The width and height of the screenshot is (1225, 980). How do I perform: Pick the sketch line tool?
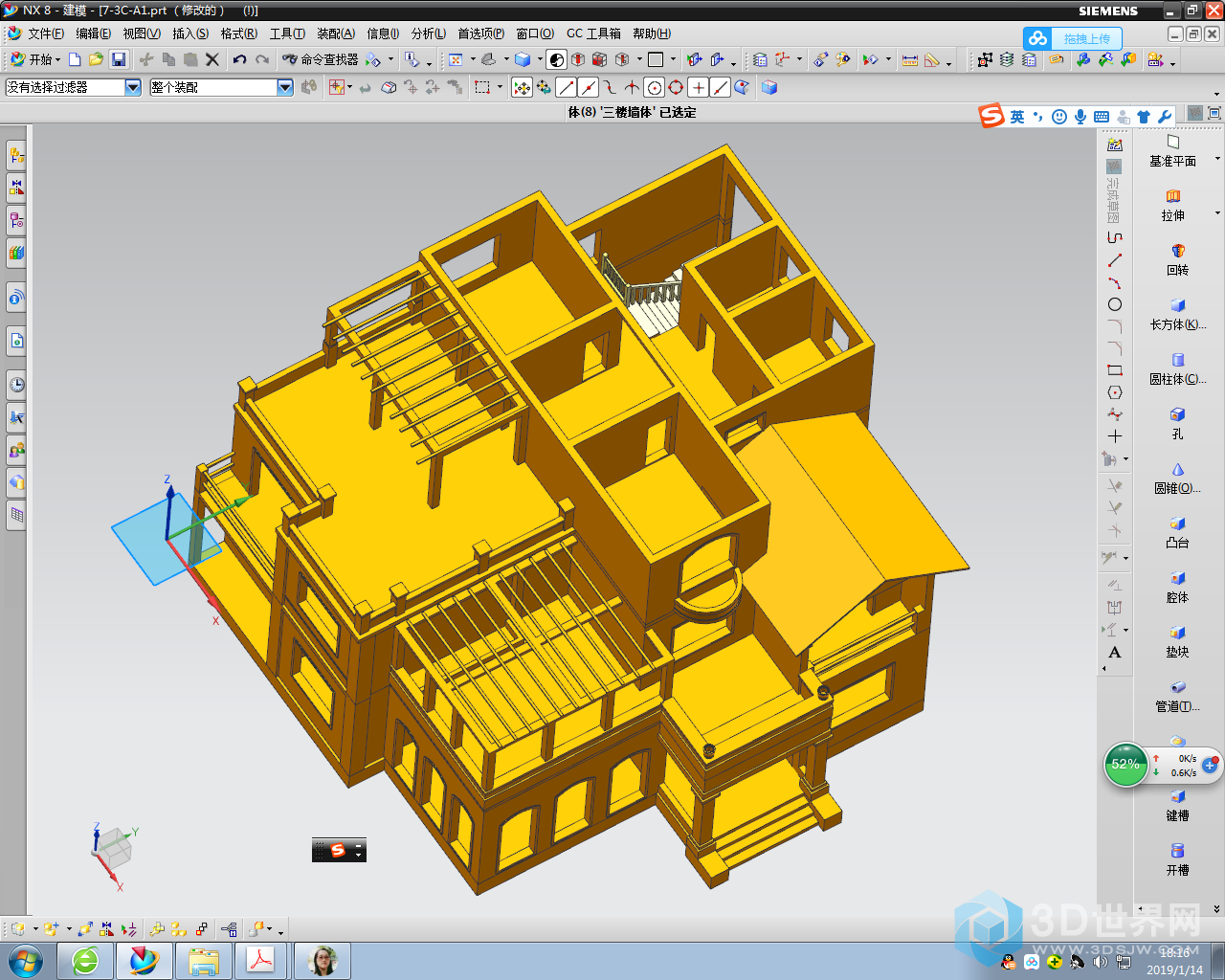pos(1114,260)
